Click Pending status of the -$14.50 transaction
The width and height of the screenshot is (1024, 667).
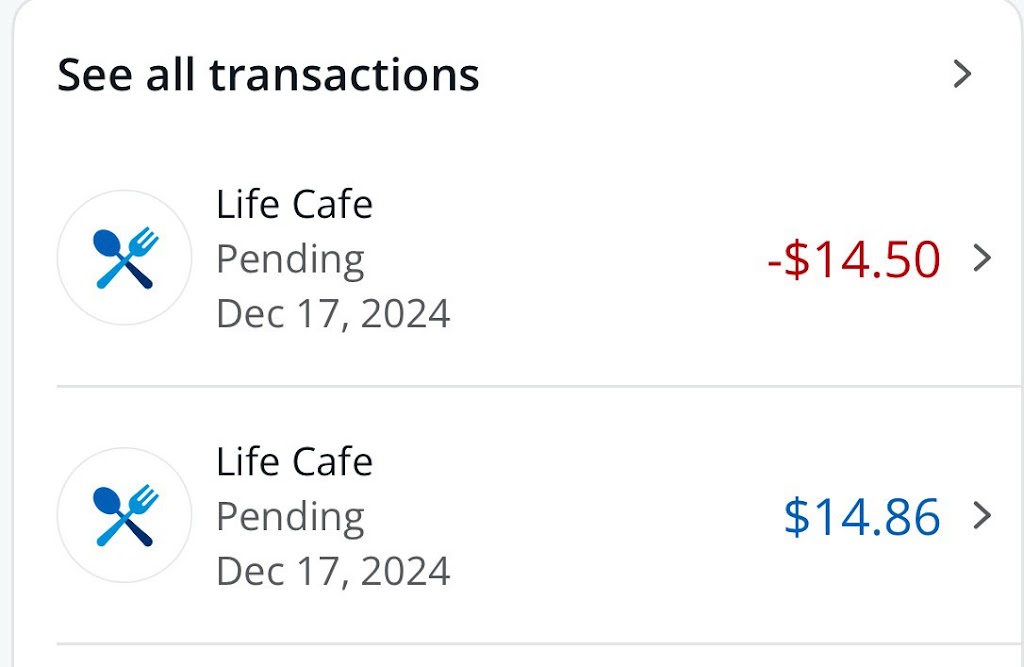coord(290,259)
